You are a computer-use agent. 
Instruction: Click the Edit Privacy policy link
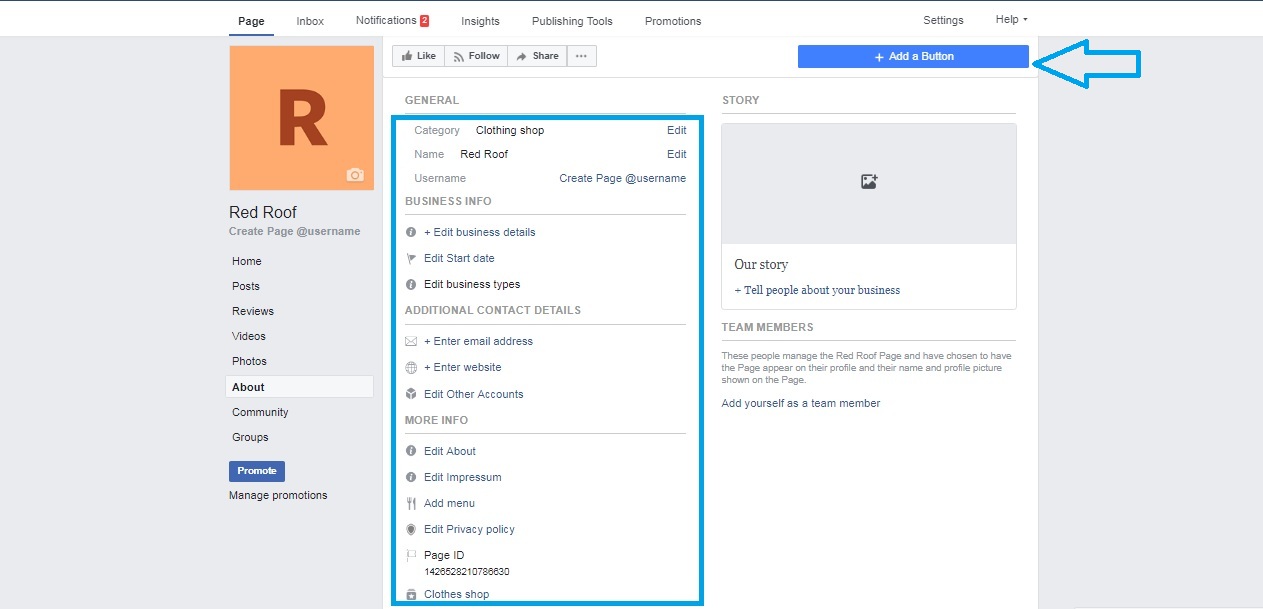tap(469, 529)
